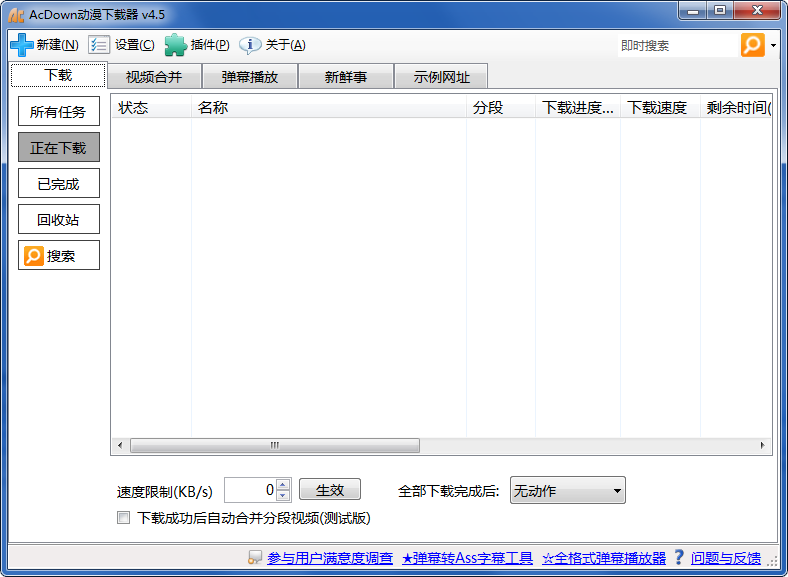The image size is (788, 577).
Task: Open the 示例网址 tab
Action: click(441, 77)
